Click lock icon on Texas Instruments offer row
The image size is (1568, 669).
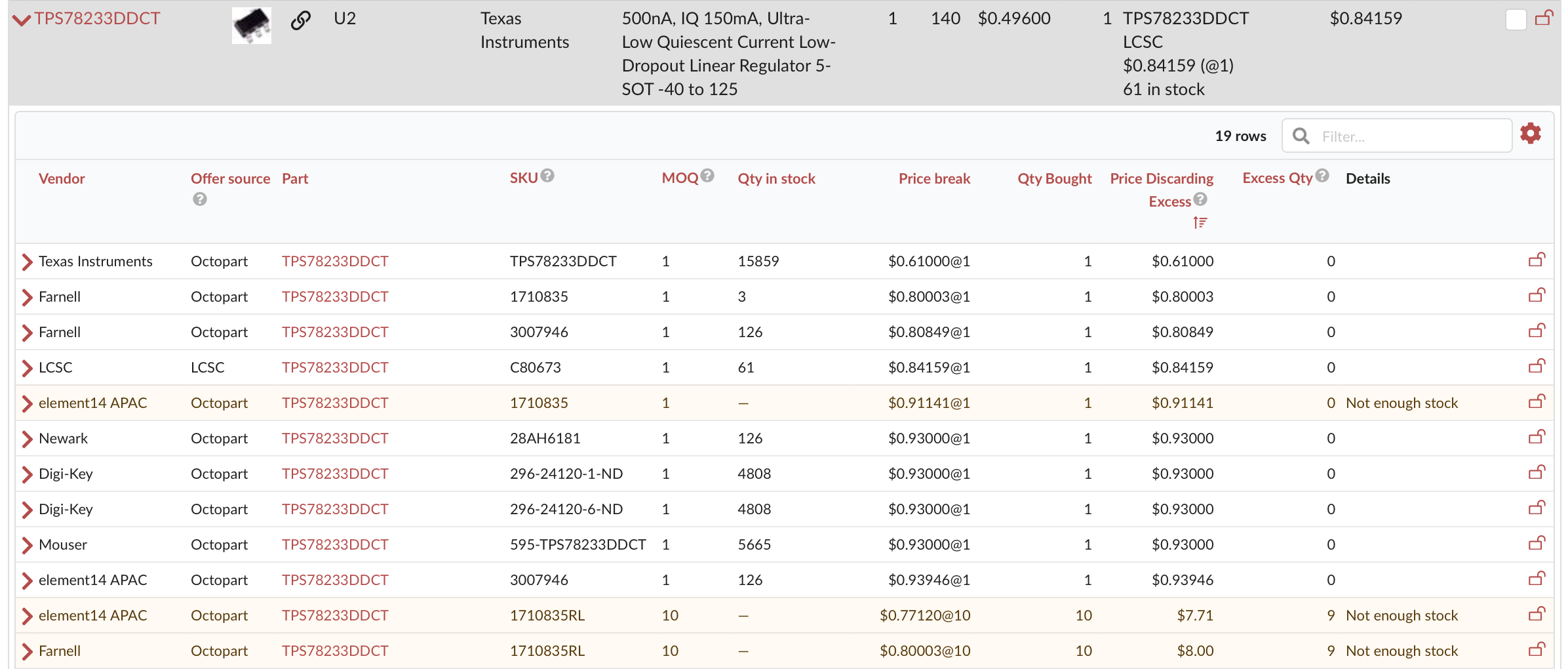click(1537, 260)
